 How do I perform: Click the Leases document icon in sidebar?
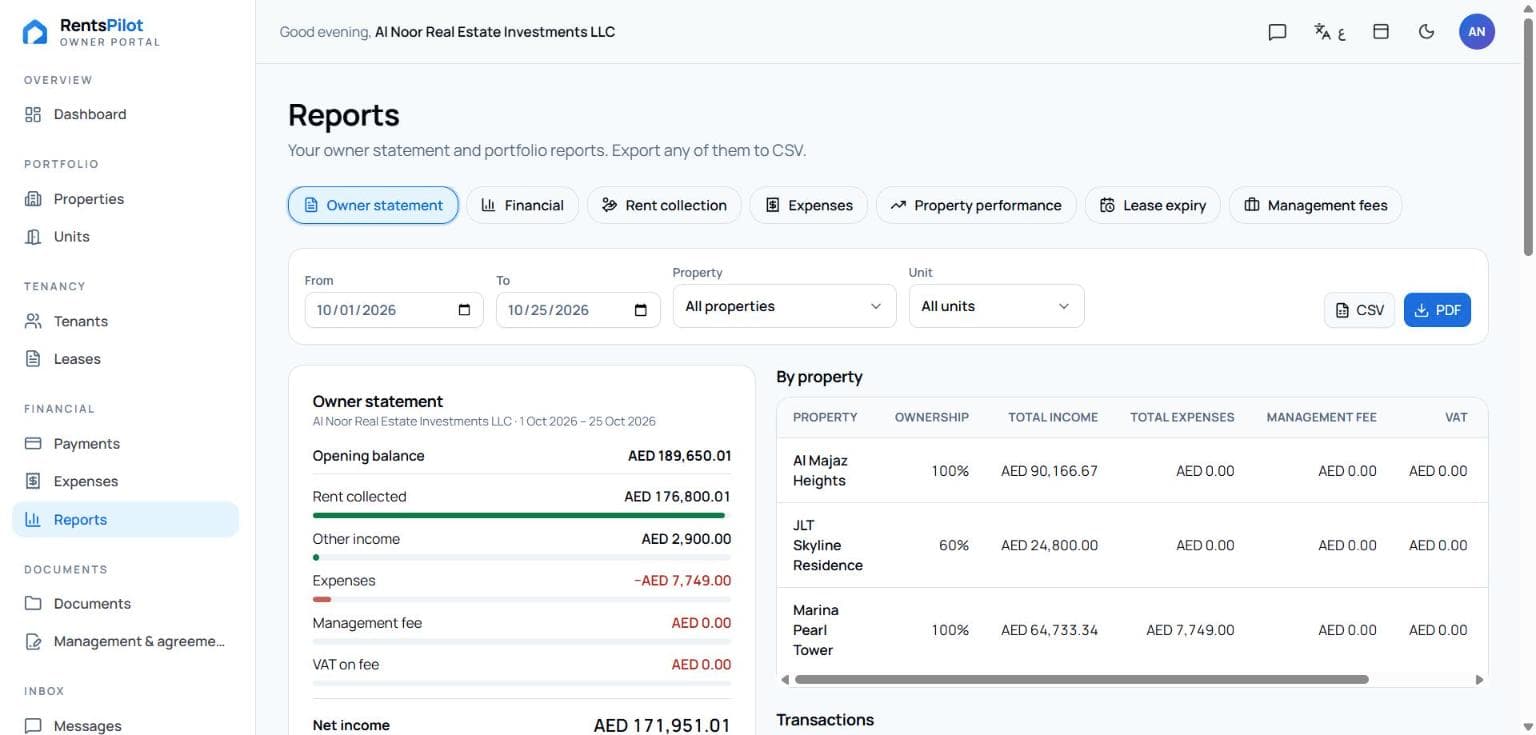coord(33,359)
